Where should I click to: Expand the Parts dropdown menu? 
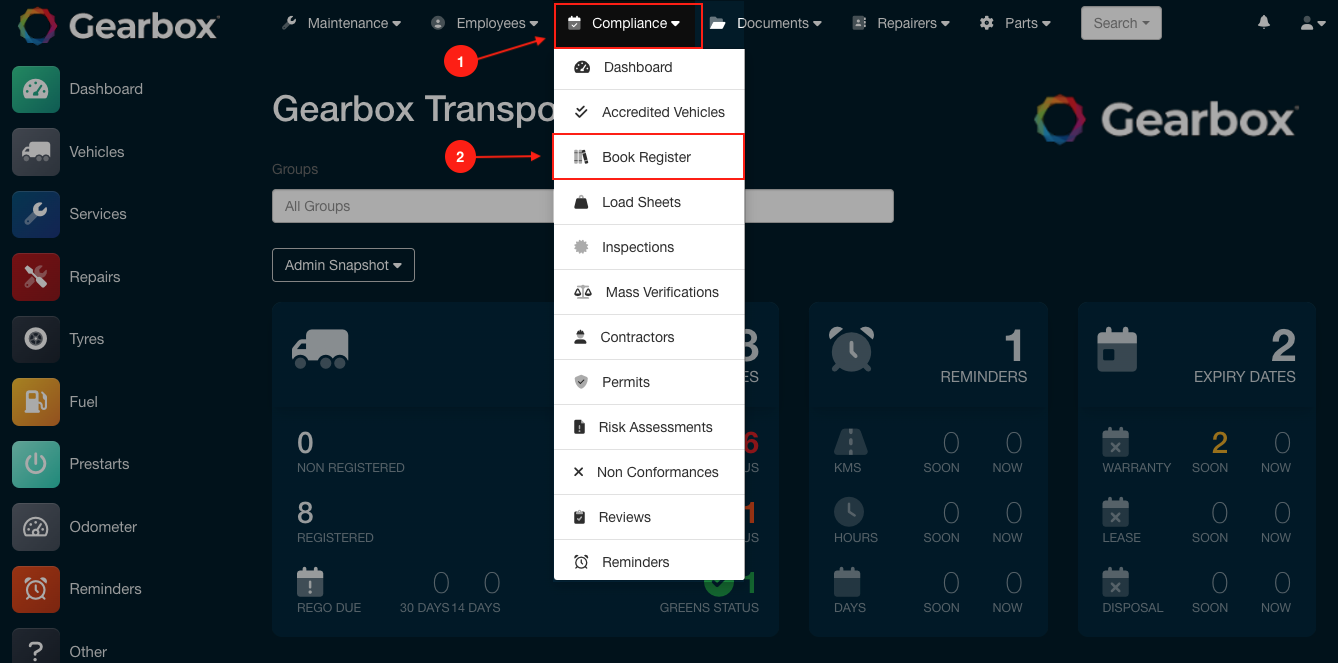click(1015, 23)
